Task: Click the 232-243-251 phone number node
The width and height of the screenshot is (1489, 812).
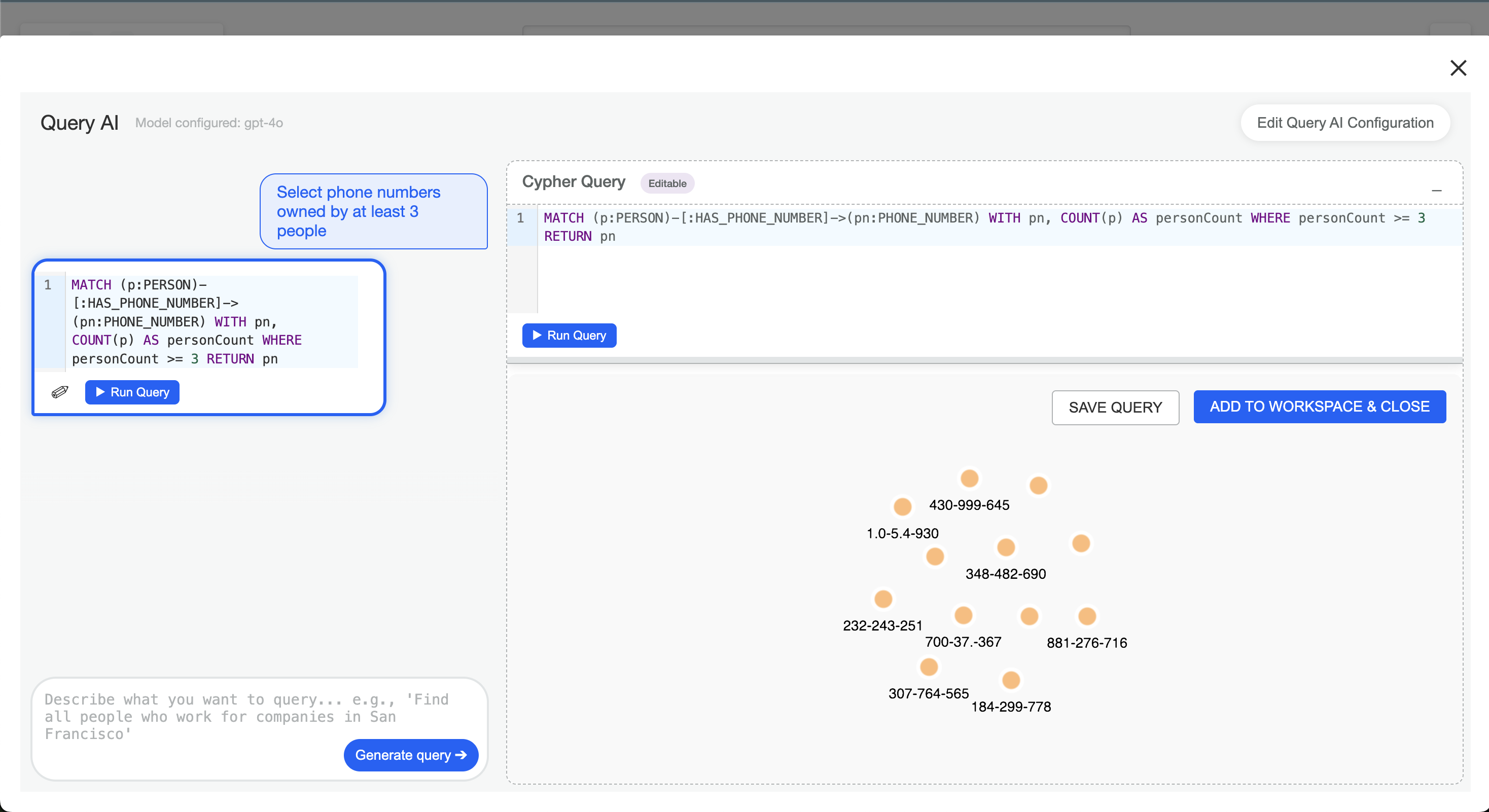Action: tap(883, 599)
